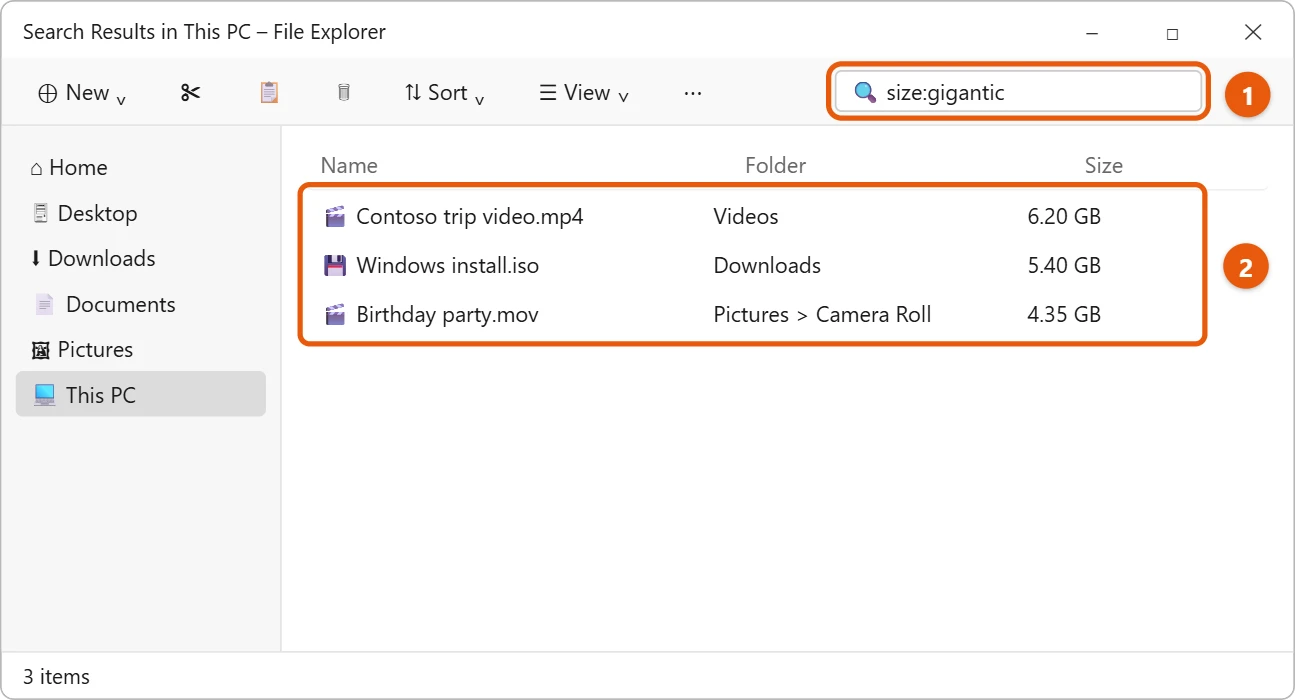This screenshot has height=700, width=1295.
Task: Click the This PC monitor icon
Action: 45,395
